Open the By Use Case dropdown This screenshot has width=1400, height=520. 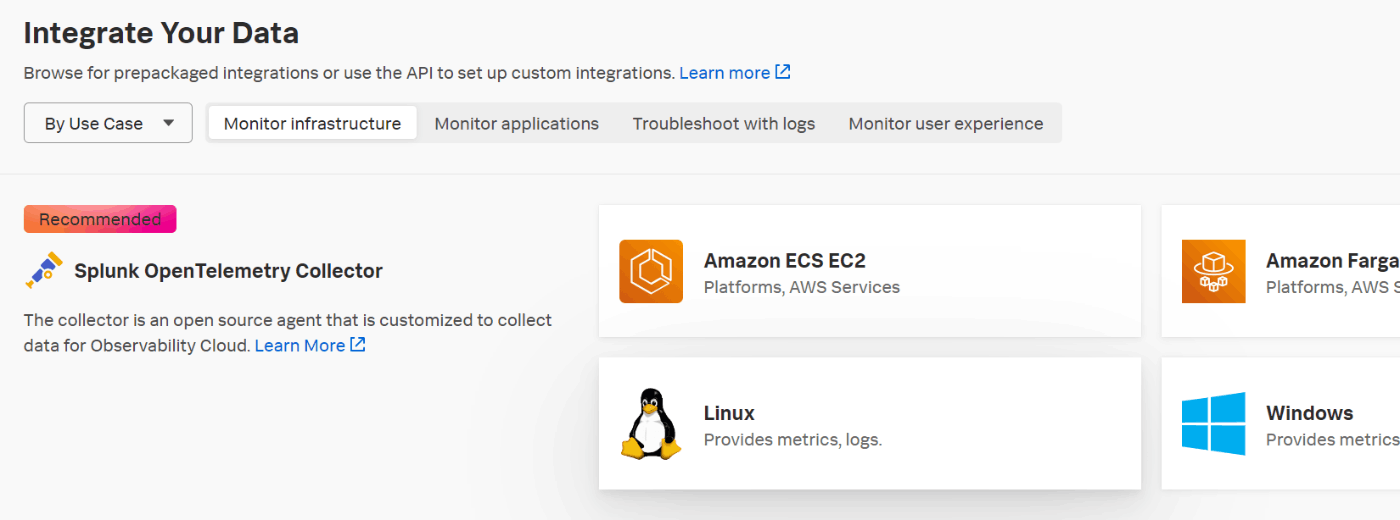point(108,123)
